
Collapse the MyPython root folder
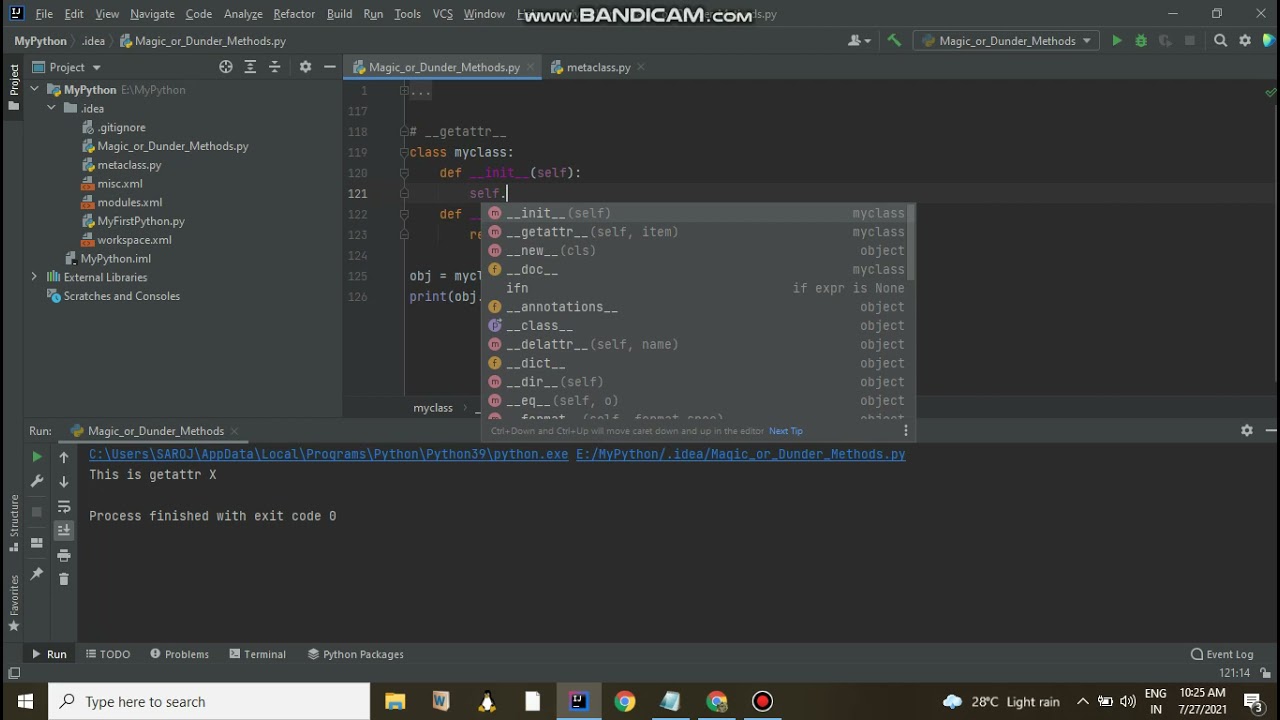[34, 90]
